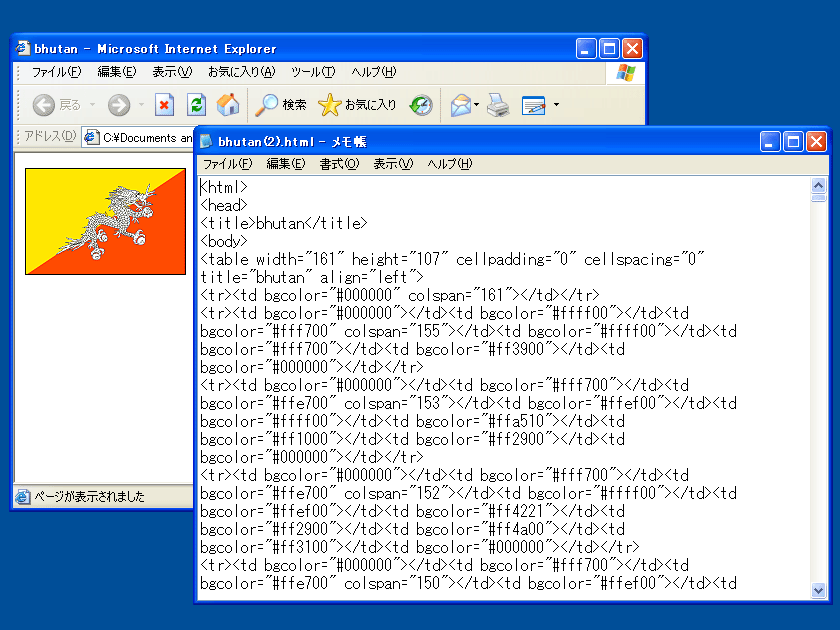
Task: Close the Internet Explorer window
Action: (x=633, y=49)
